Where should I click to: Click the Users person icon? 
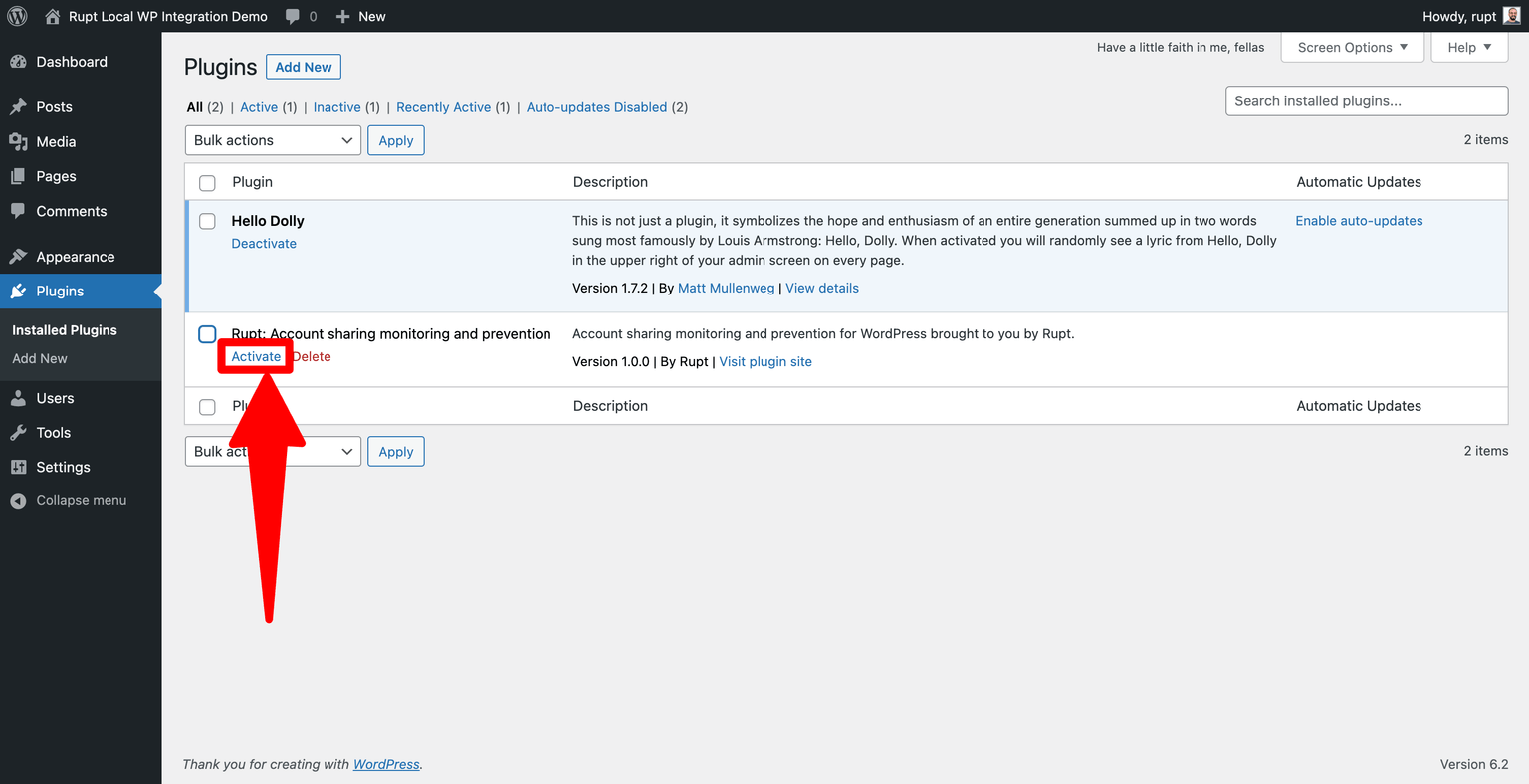click(18, 398)
